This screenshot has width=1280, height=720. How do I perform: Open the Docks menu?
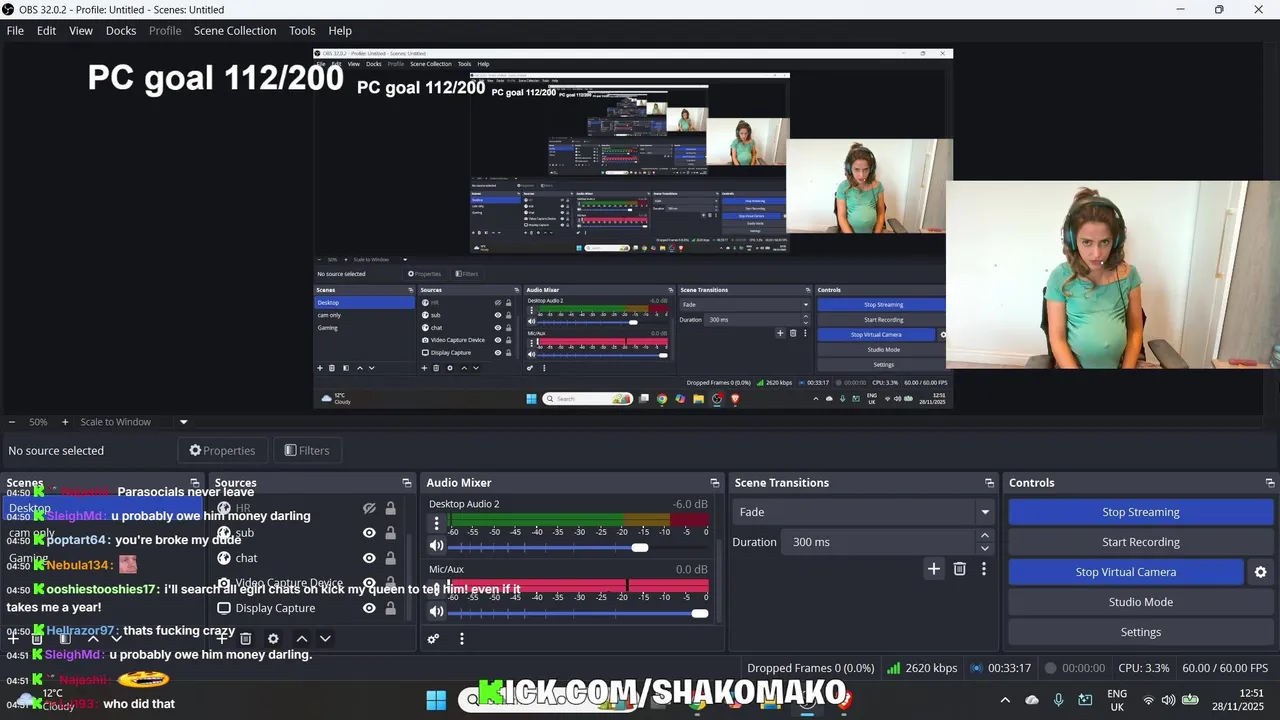pyautogui.click(x=121, y=31)
